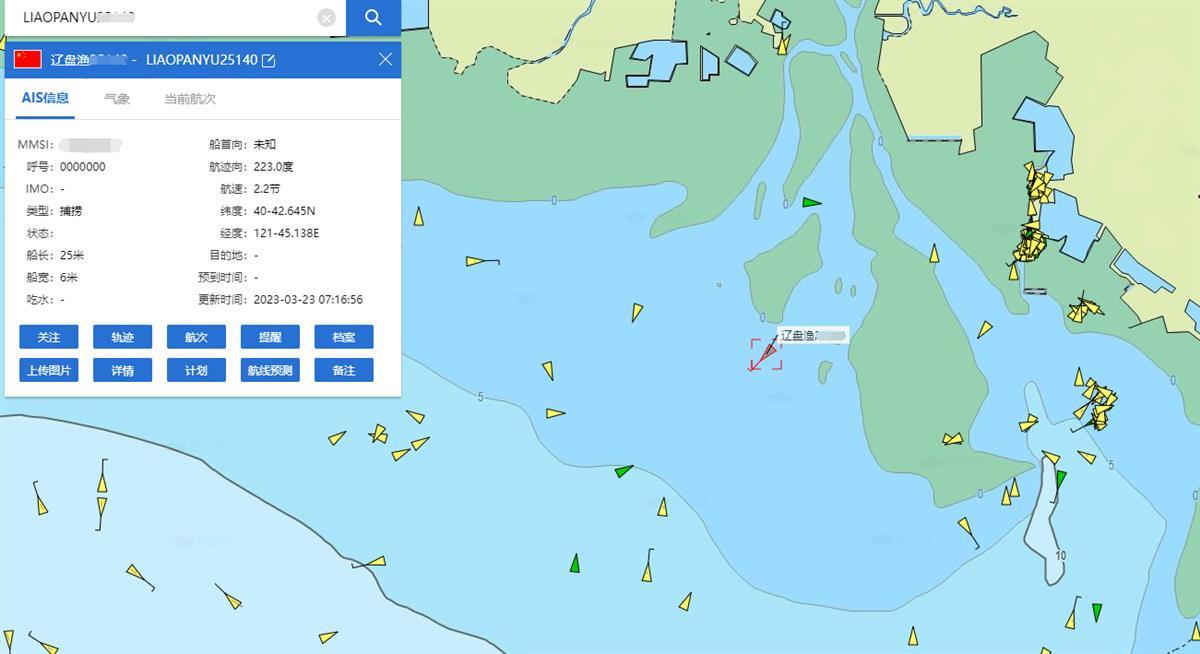
Task: Clear the search text with the X icon
Action: click(326, 18)
